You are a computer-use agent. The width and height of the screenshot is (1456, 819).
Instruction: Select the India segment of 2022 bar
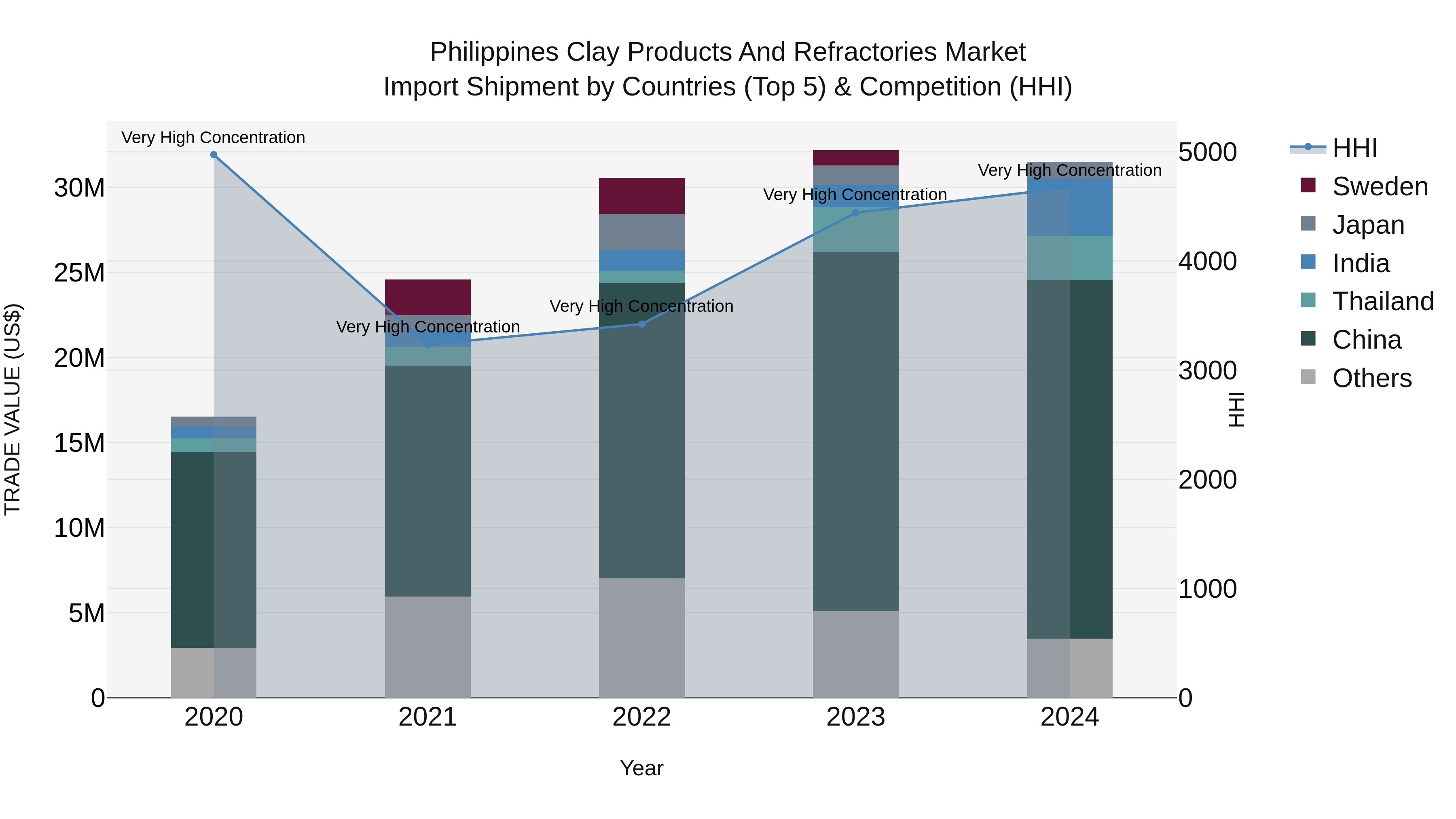pyautogui.click(x=641, y=260)
